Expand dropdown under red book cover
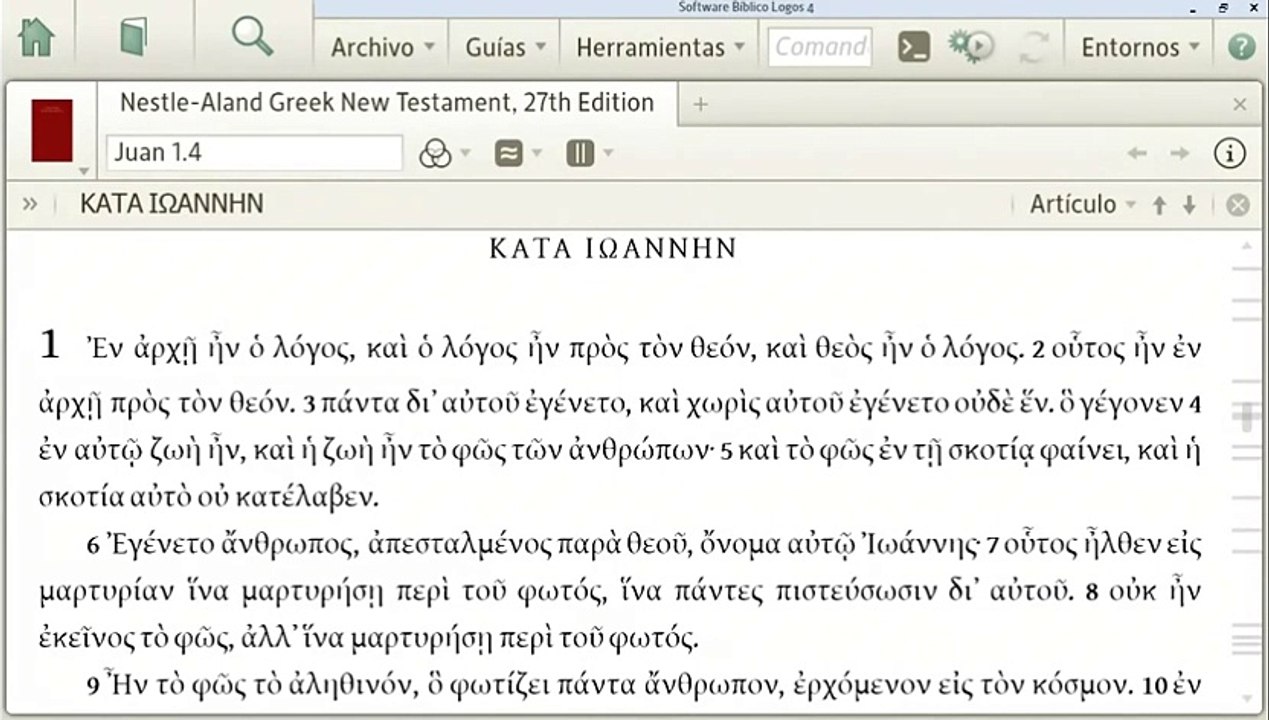 83,171
